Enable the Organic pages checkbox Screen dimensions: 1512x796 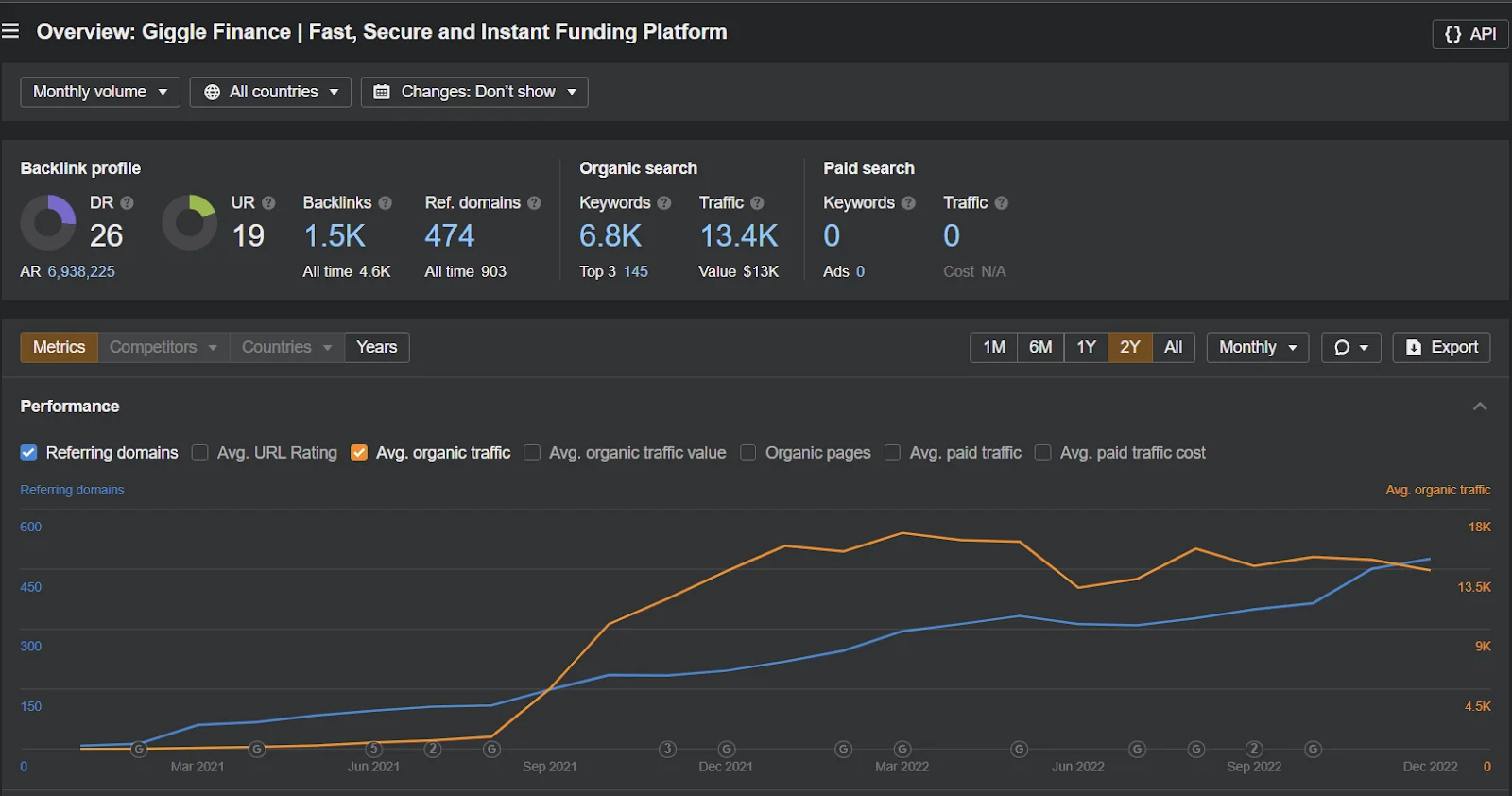click(x=748, y=453)
